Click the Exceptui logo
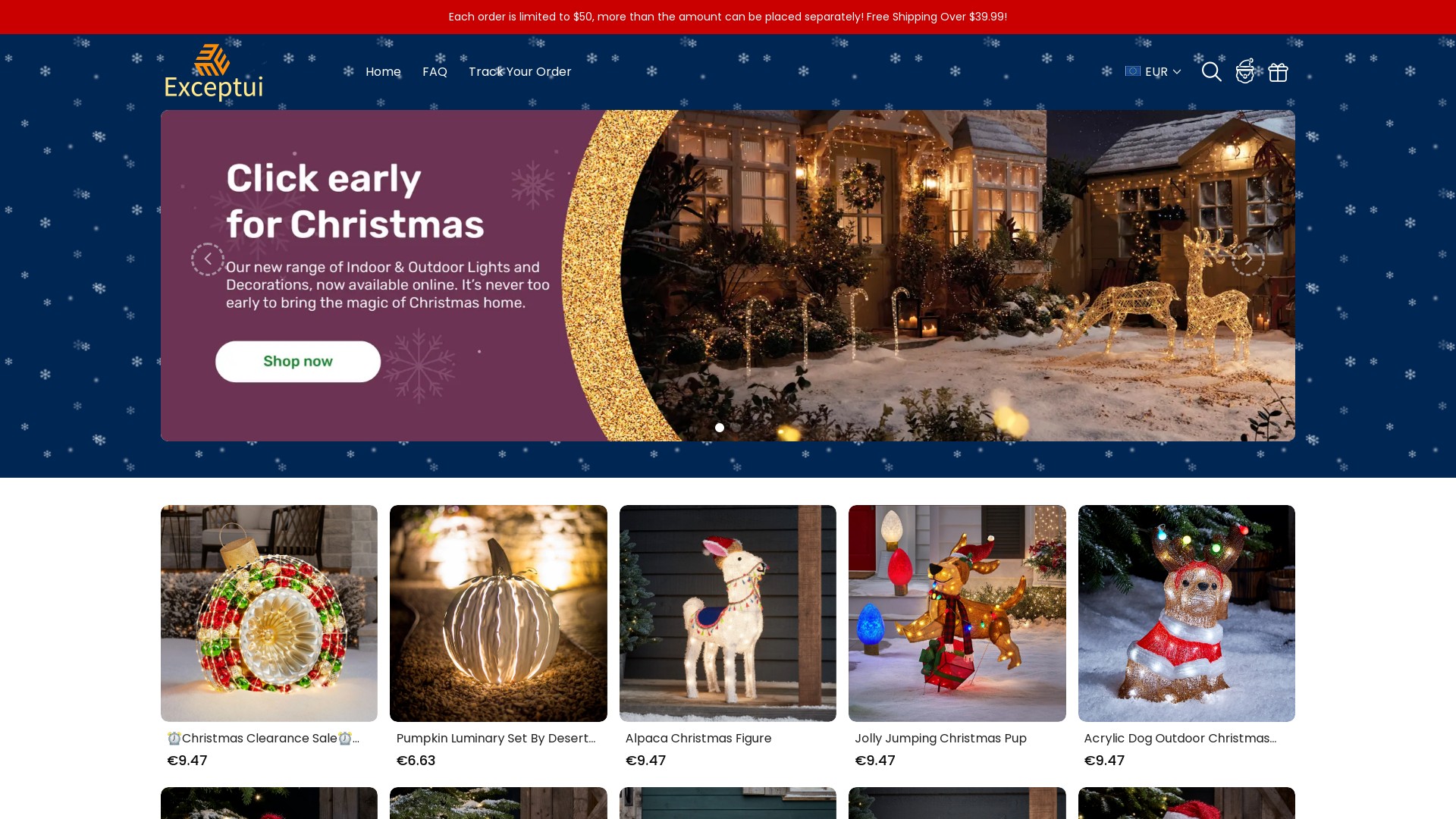 214,72
